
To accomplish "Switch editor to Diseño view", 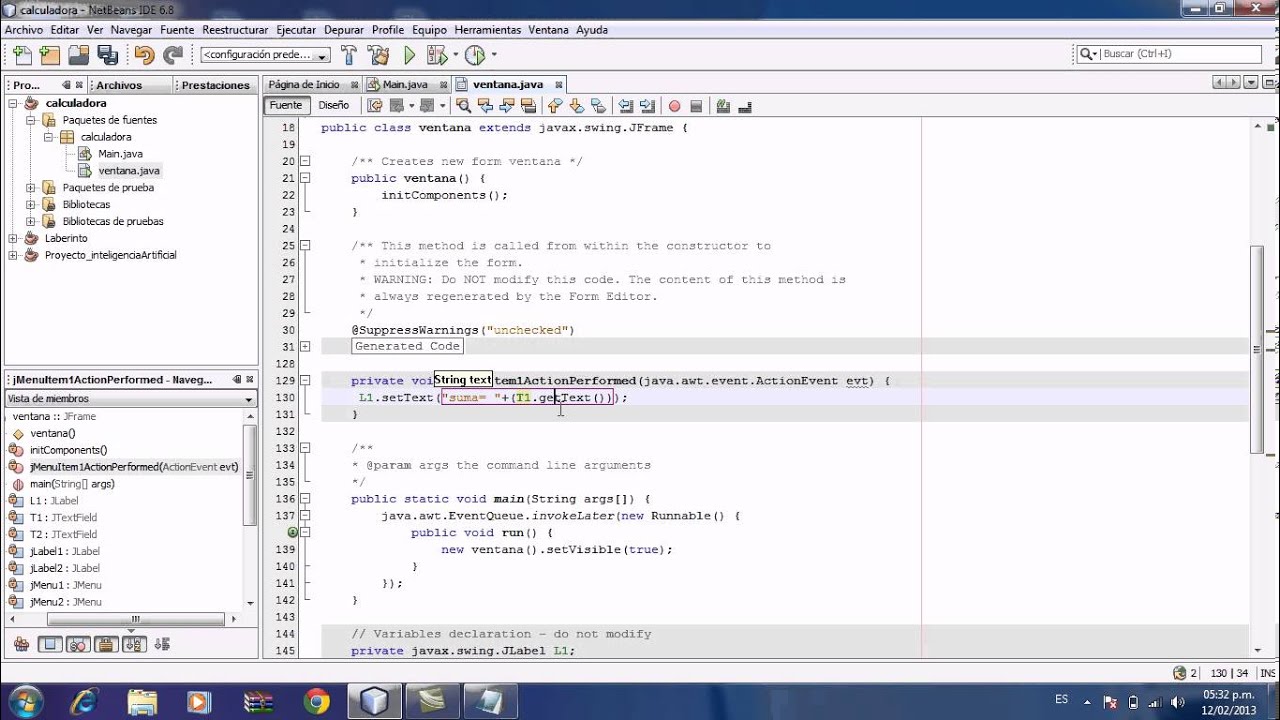I will coord(333,105).
